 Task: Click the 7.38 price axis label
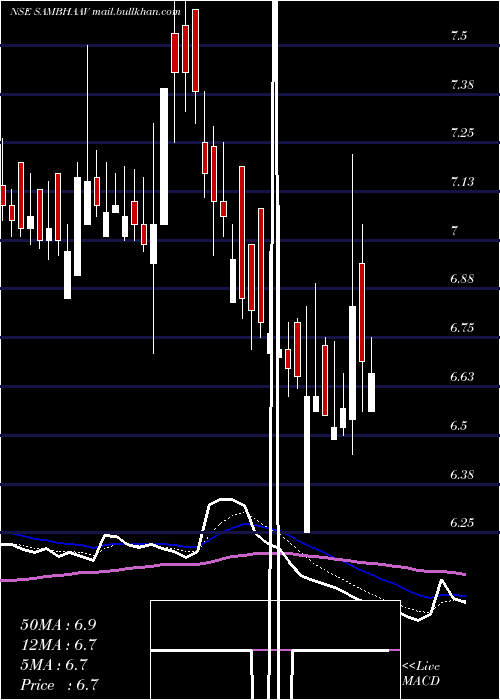(462, 85)
